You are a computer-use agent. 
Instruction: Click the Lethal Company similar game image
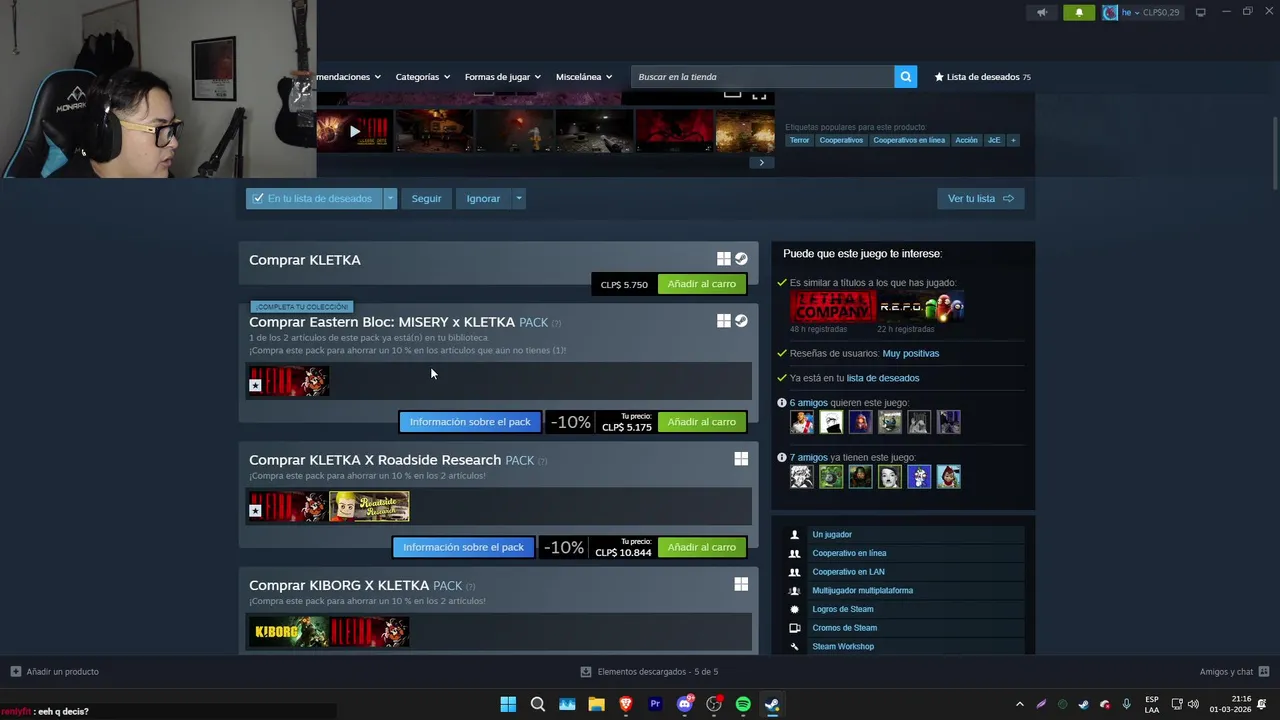(x=832, y=307)
